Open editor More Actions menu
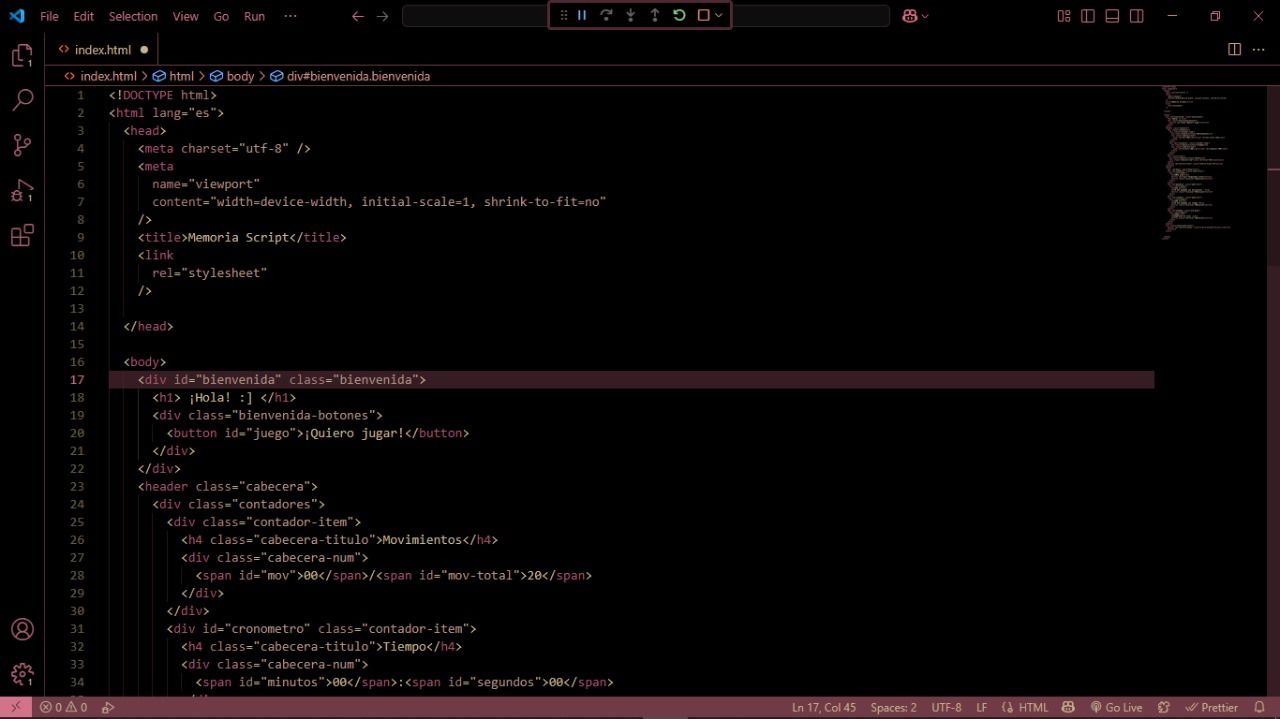 tap(1258, 49)
